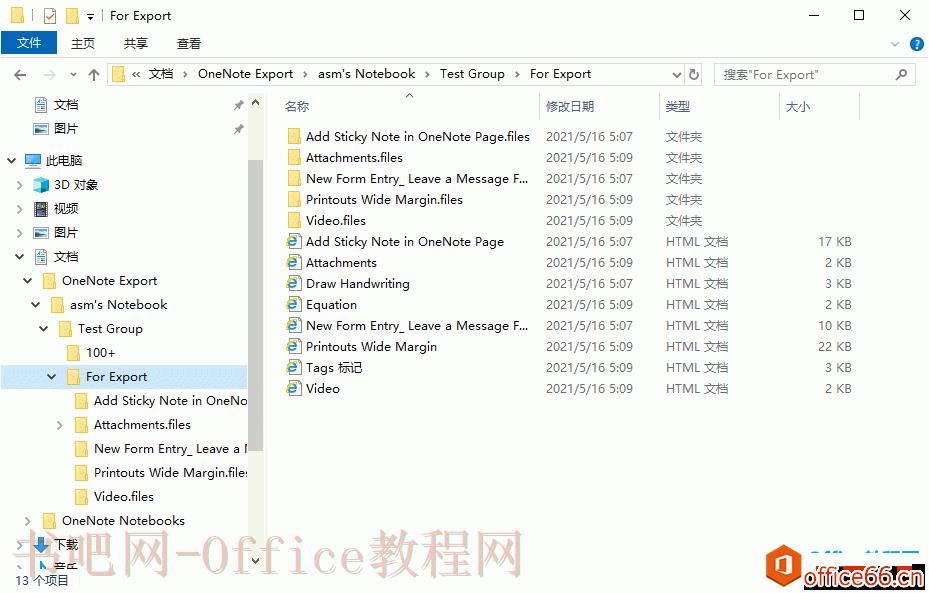
Task: Collapse the OneNote Export tree node
Action: click(x=28, y=281)
